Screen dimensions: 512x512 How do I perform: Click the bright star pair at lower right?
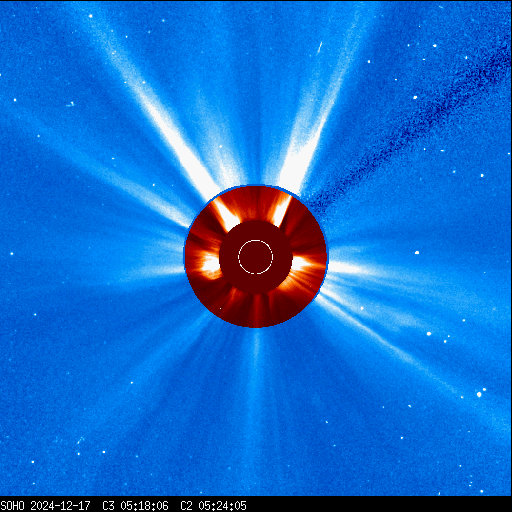481,392
